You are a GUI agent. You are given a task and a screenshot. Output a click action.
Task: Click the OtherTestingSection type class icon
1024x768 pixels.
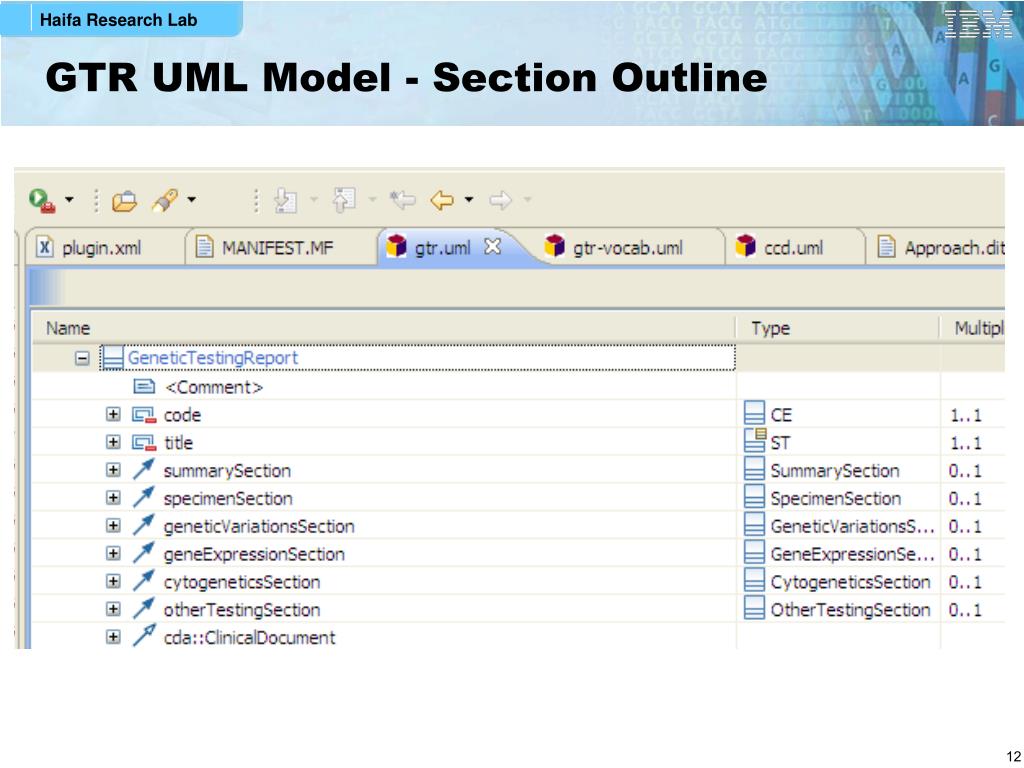coord(754,609)
